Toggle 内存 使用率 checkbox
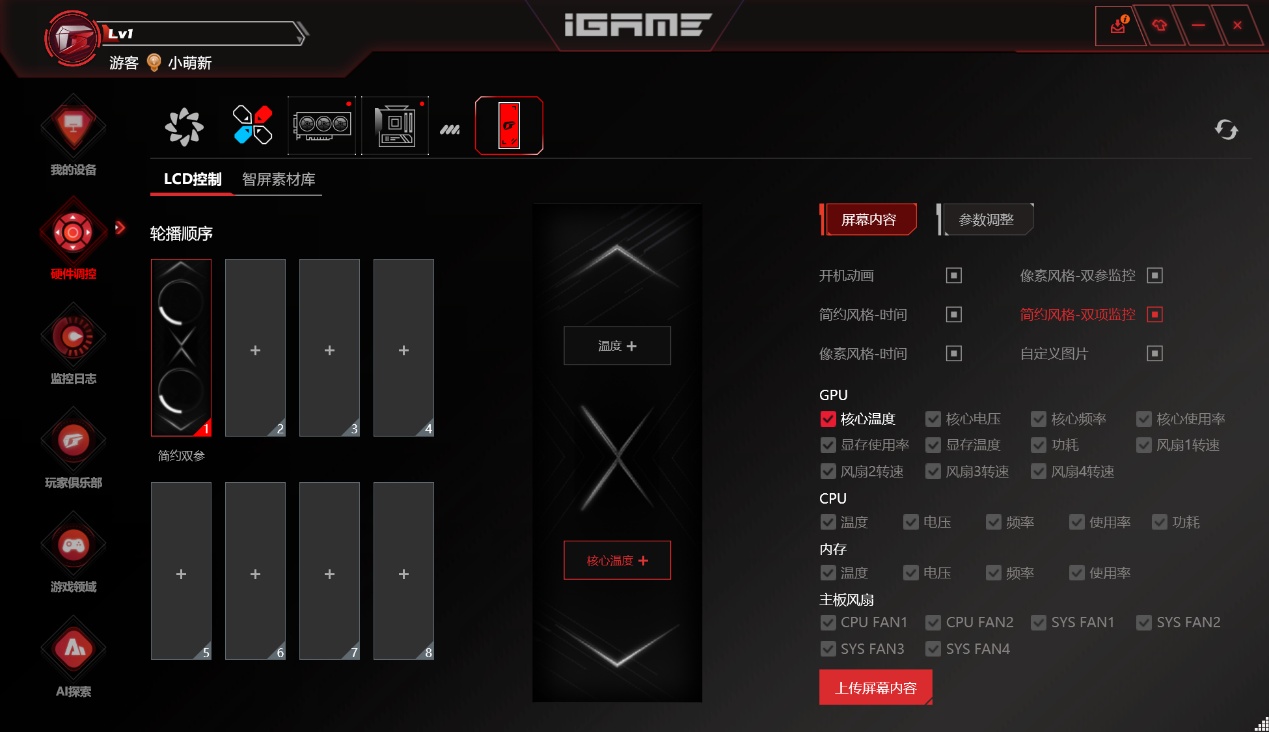 coord(1076,573)
